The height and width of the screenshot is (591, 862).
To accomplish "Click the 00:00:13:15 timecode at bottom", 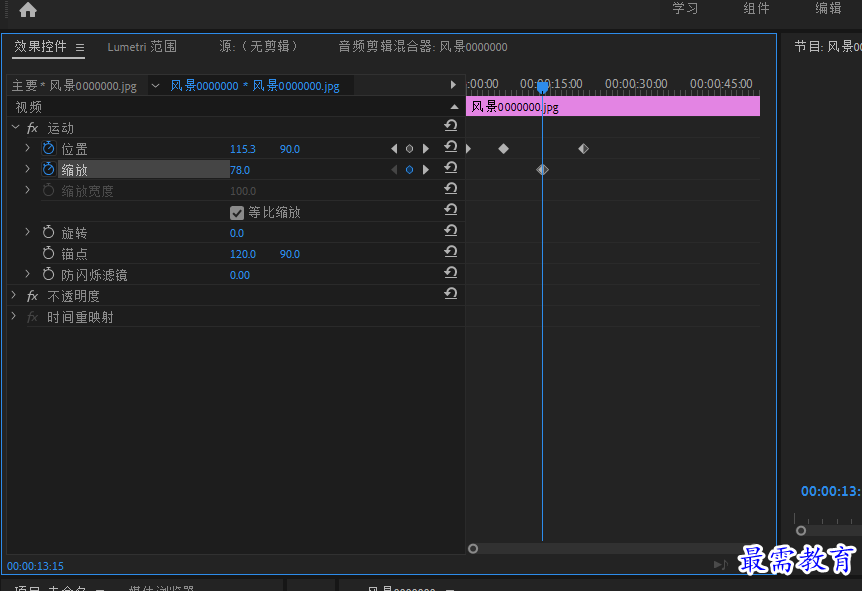I will point(35,566).
